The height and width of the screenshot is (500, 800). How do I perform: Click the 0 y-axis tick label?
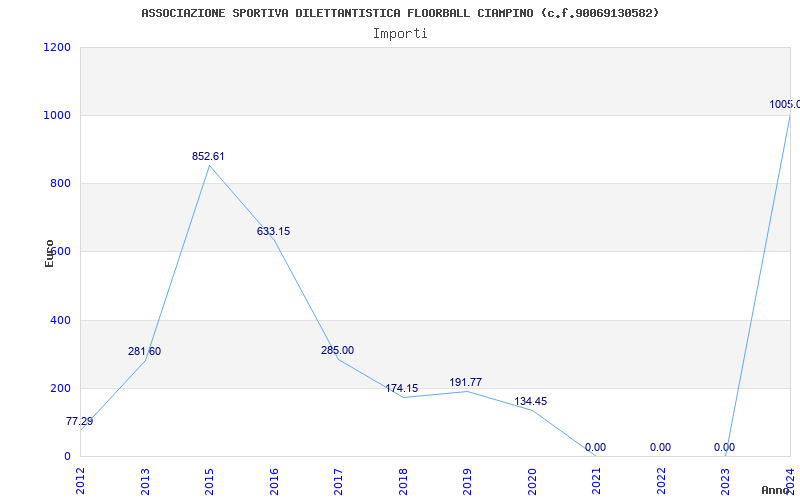click(x=67, y=457)
